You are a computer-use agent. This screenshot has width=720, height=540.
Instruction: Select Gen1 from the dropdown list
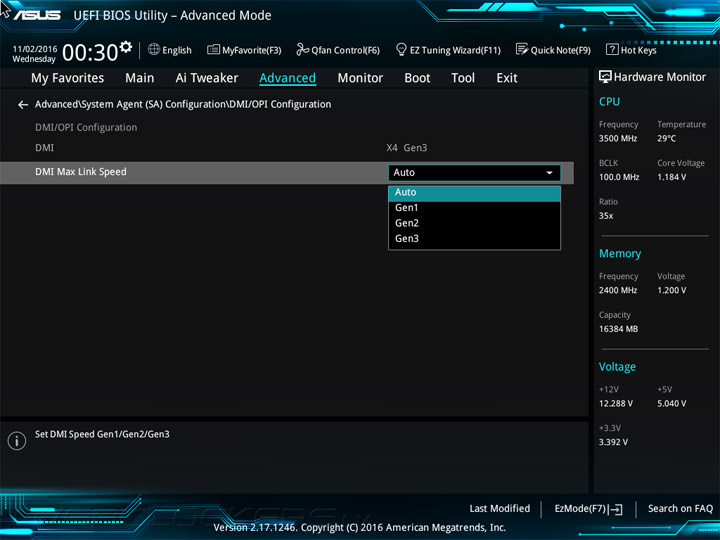click(407, 208)
